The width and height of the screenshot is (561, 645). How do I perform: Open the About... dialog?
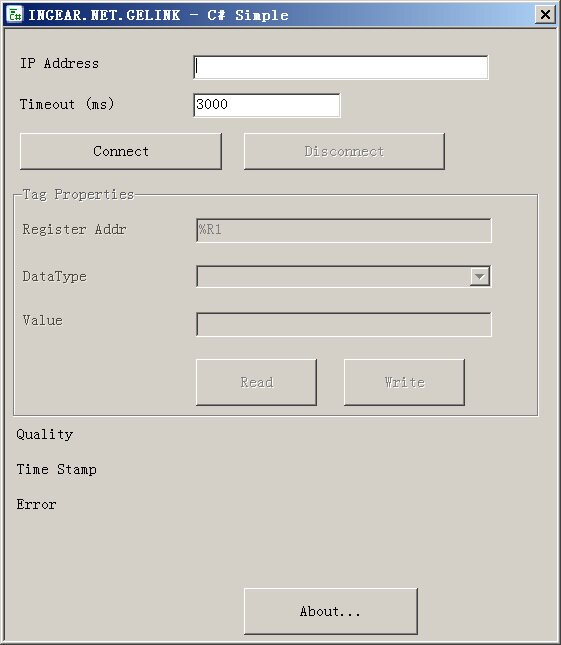tap(331, 611)
